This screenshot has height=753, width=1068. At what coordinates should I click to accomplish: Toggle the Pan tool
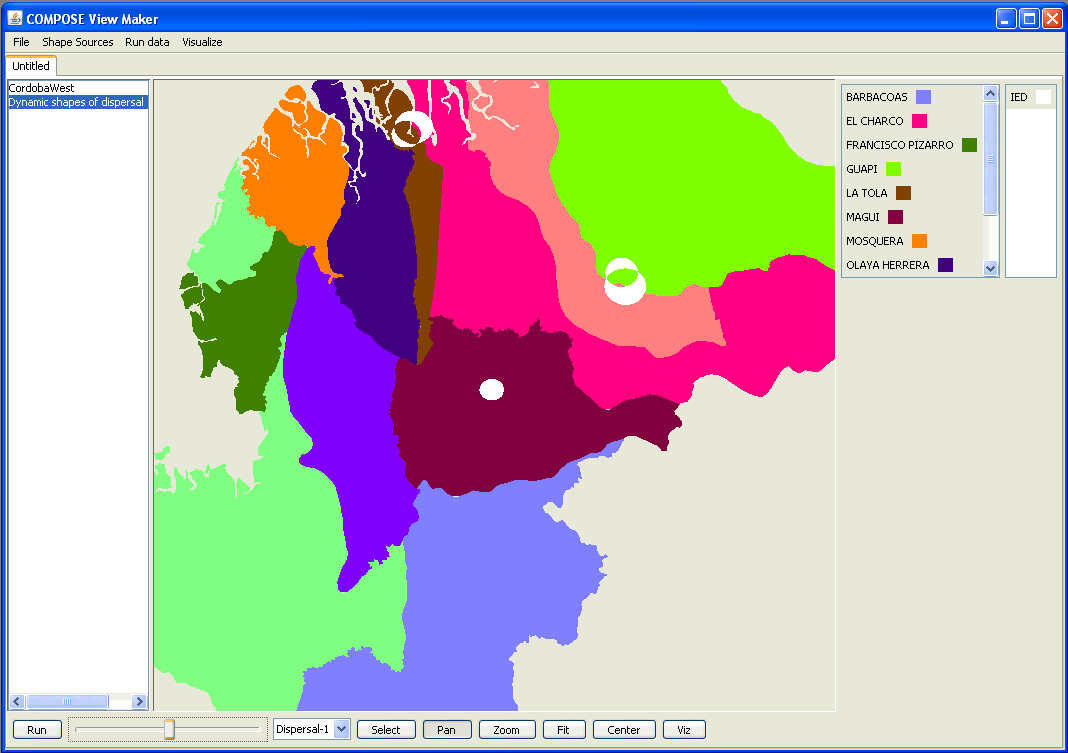446,730
